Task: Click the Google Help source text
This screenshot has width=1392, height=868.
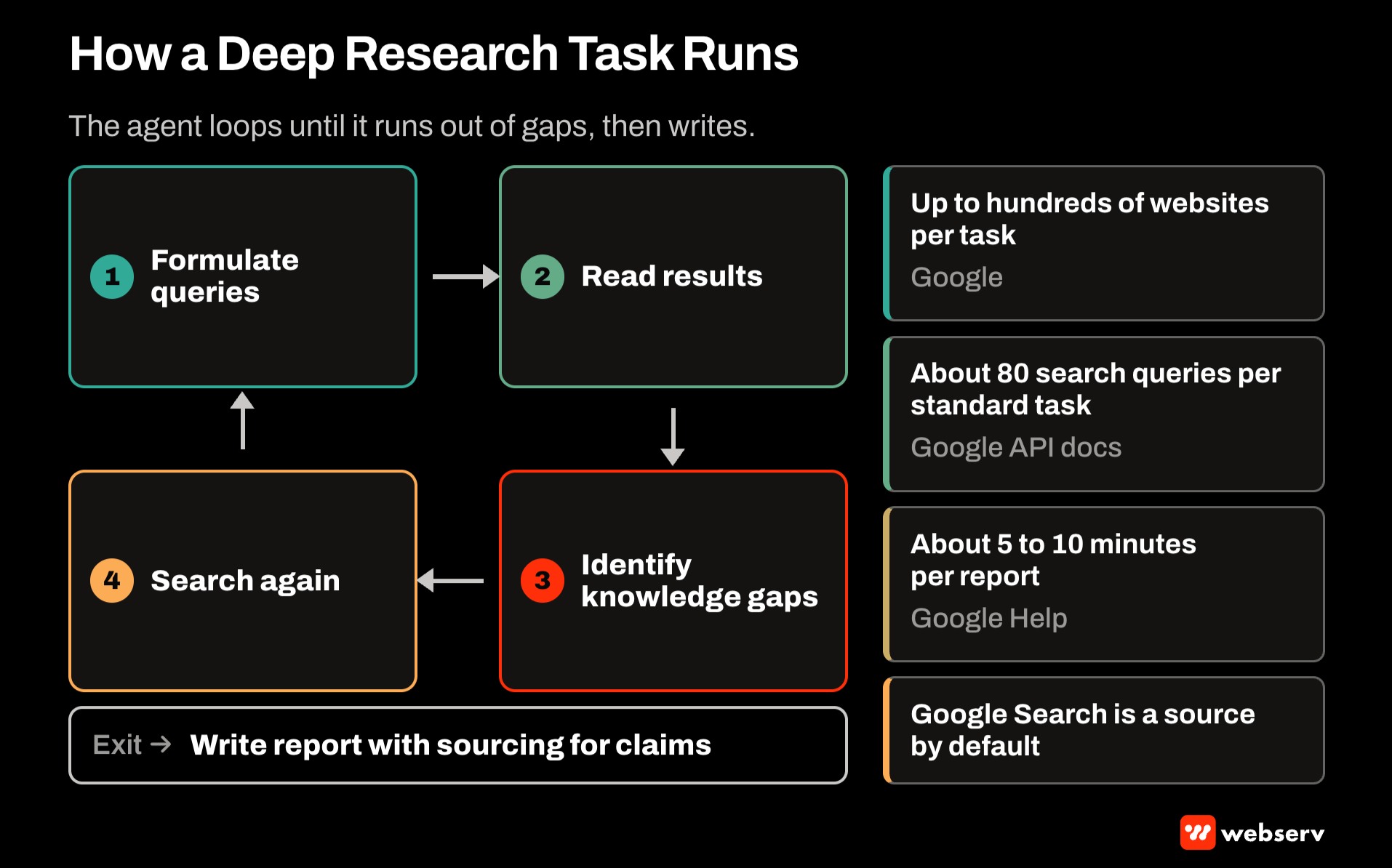Action: pos(988,618)
